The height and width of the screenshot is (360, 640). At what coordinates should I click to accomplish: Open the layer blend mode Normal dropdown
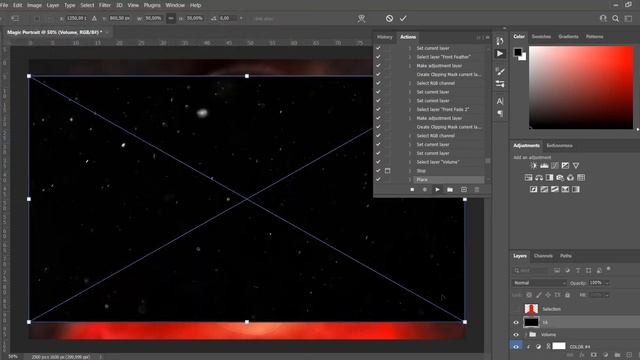539,283
